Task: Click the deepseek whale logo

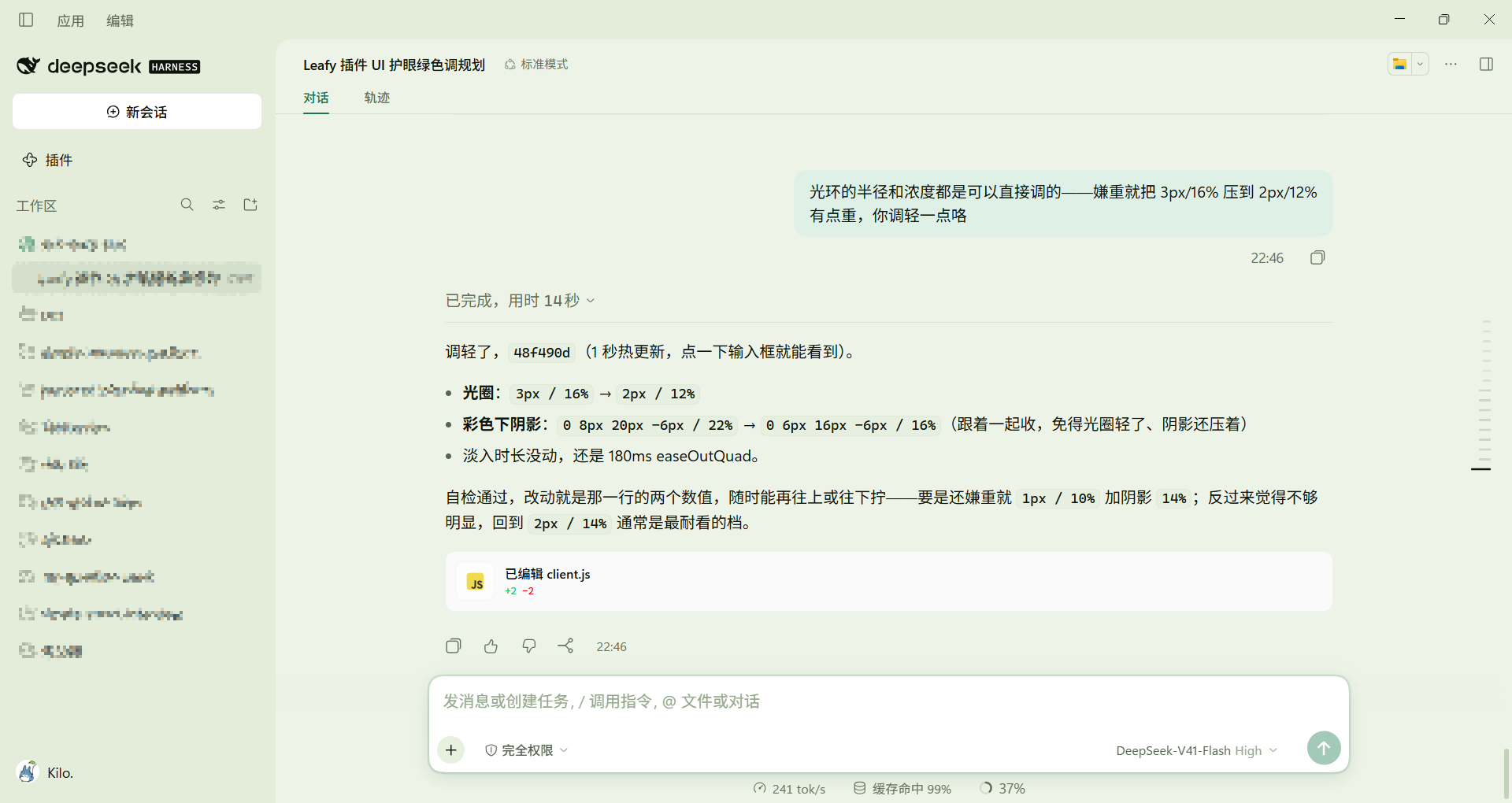Action: pos(28,65)
